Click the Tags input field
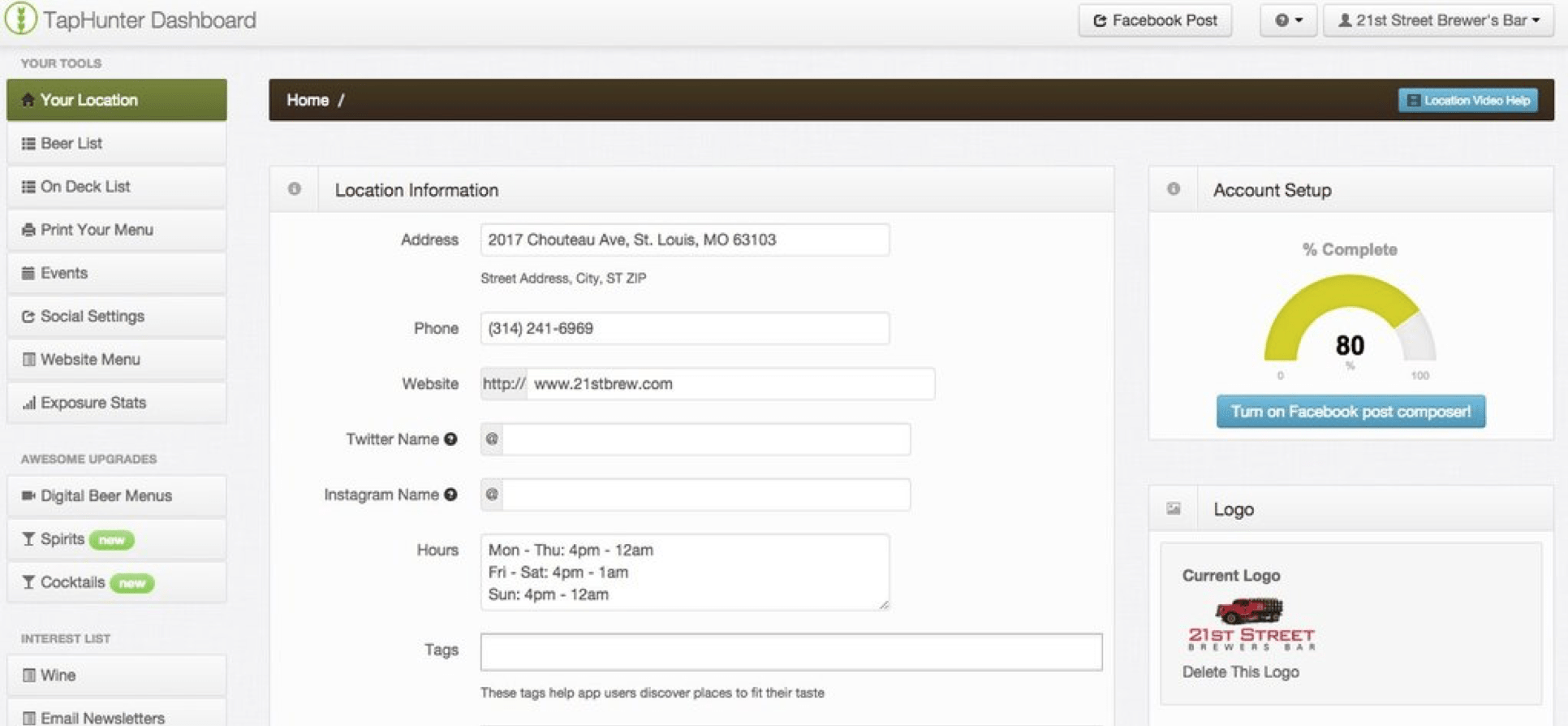The width and height of the screenshot is (1568, 726). point(791,652)
